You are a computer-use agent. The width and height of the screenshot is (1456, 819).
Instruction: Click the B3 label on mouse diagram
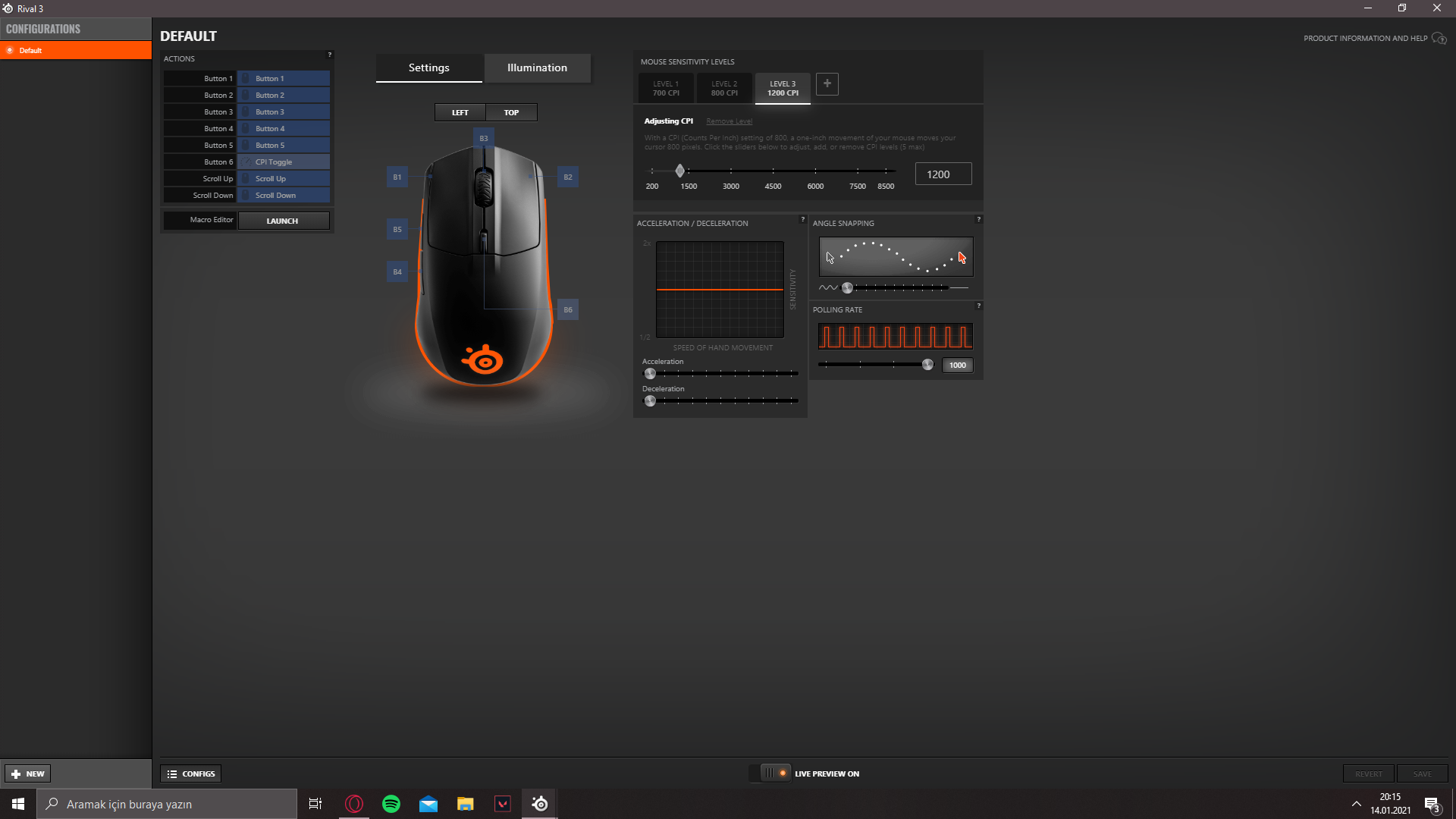click(x=484, y=138)
